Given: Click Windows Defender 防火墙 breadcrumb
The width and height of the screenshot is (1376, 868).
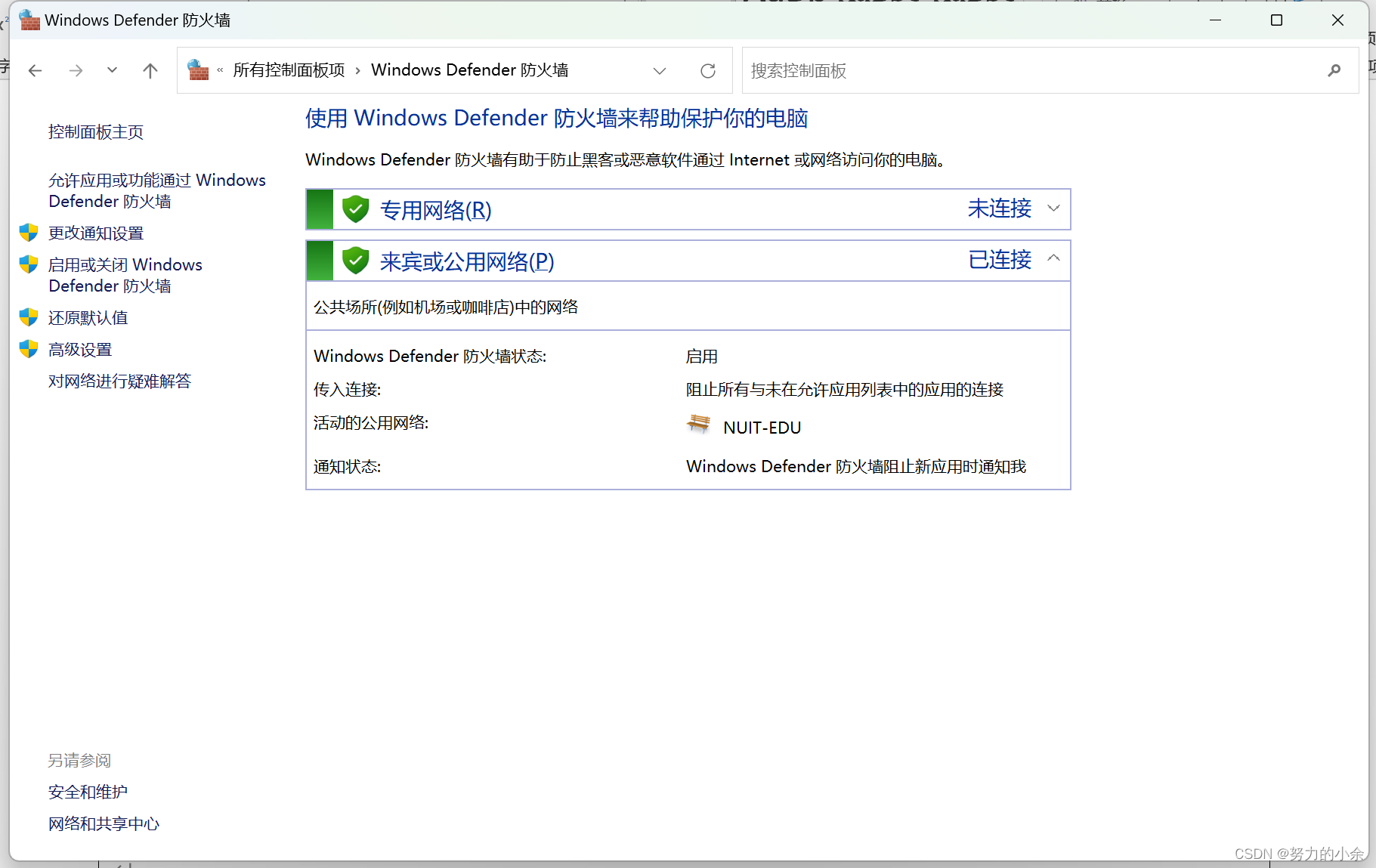Looking at the screenshot, I should pyautogui.click(x=470, y=70).
